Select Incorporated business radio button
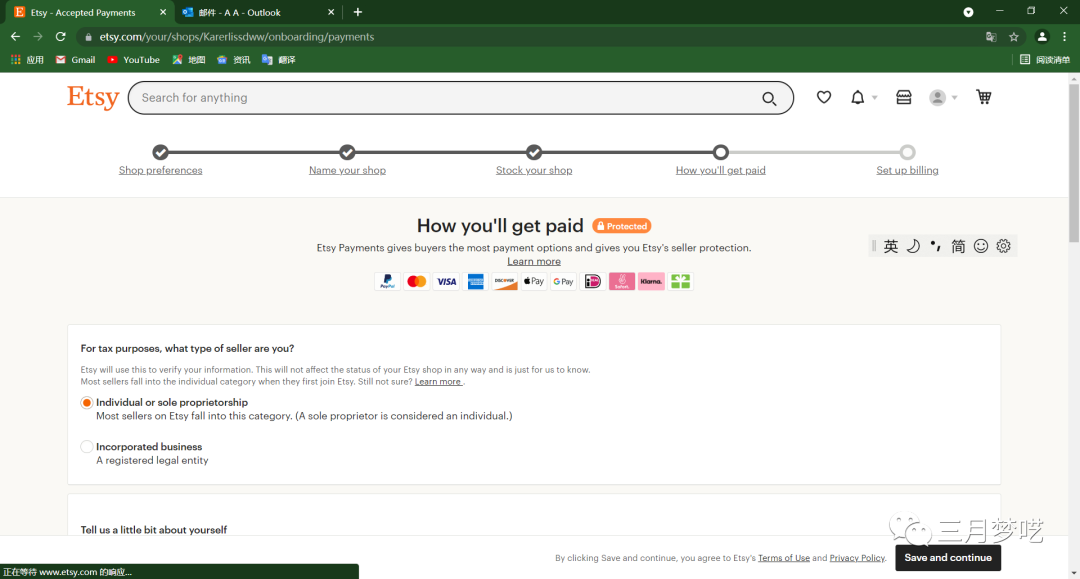Viewport: 1080px width, 579px height. point(87,447)
